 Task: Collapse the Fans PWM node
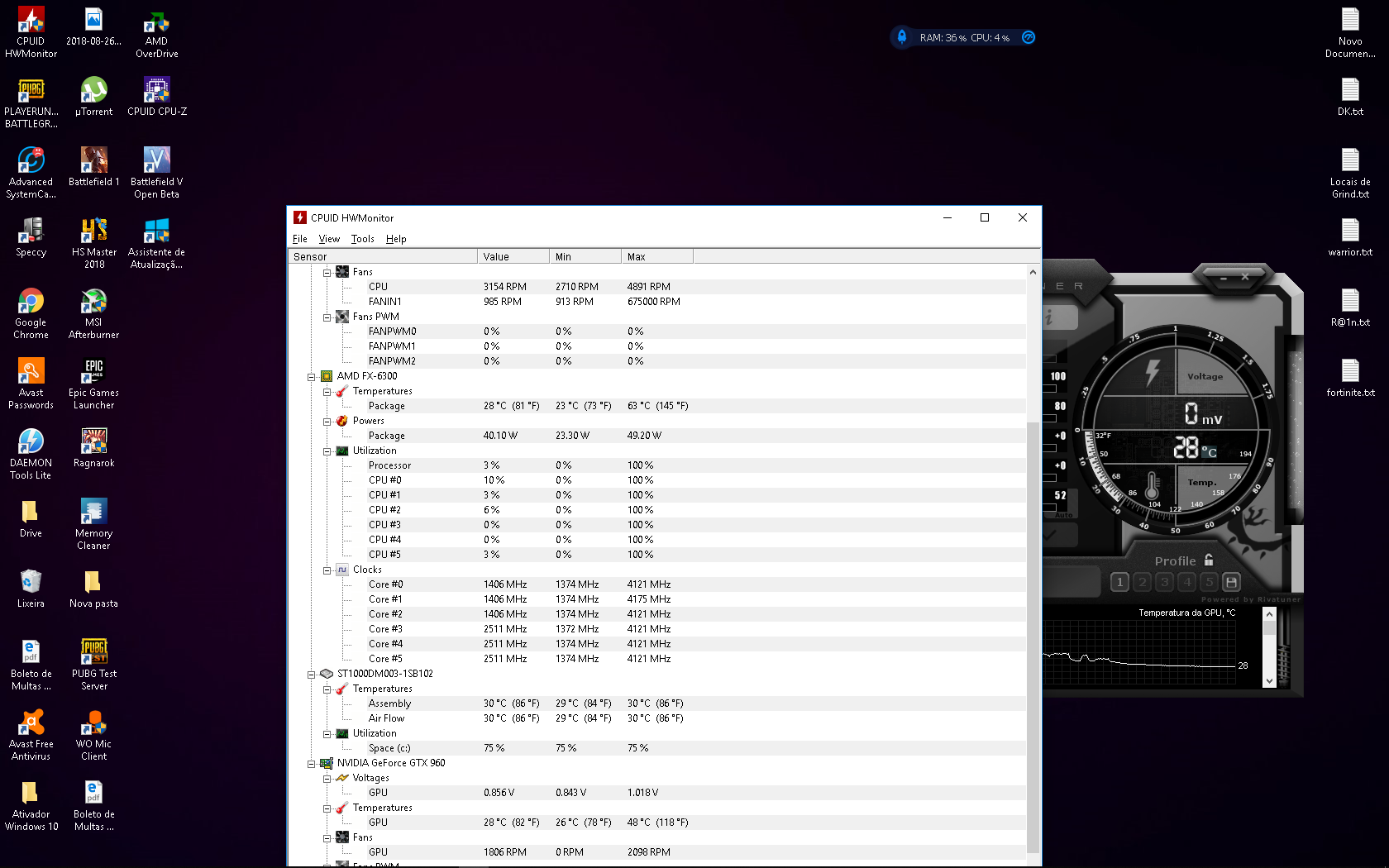[x=327, y=317]
